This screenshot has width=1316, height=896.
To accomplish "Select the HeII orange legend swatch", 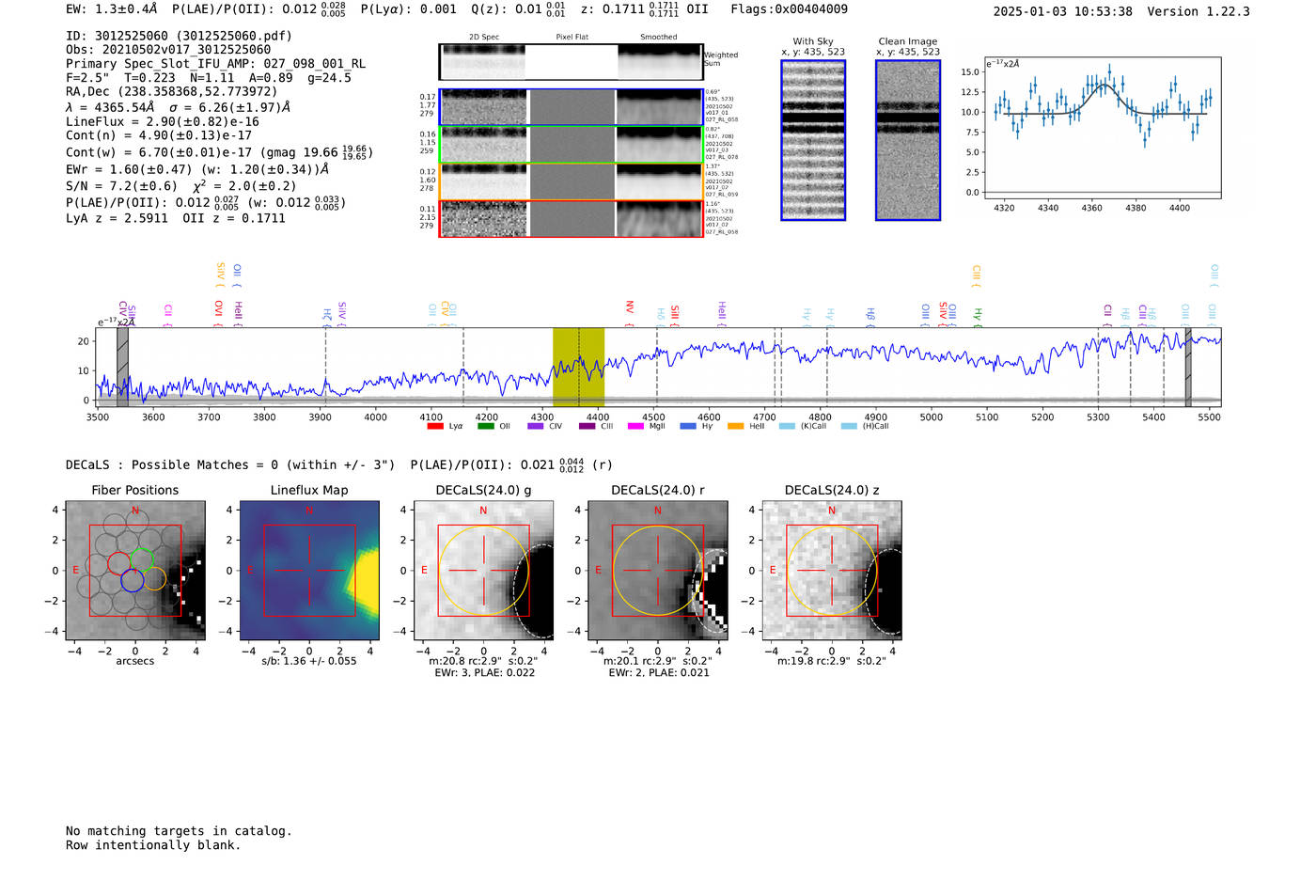I will (x=735, y=427).
